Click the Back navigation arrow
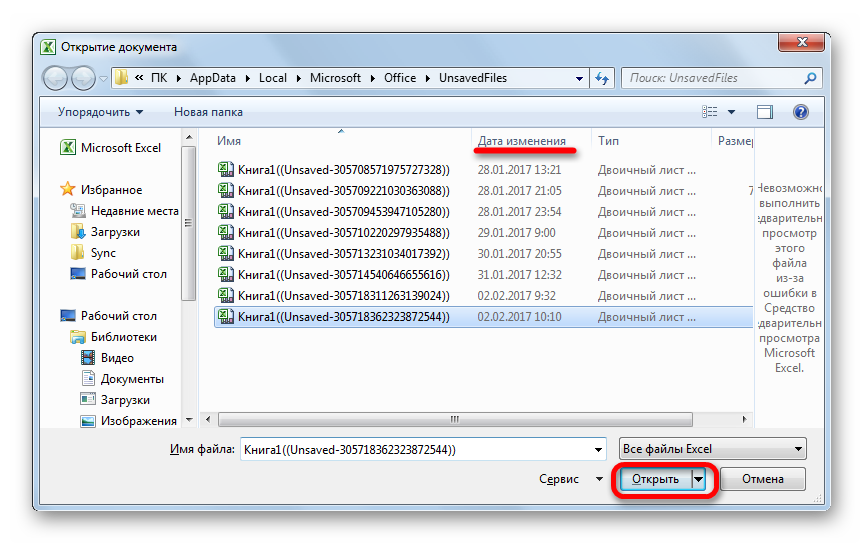 click(x=55, y=78)
